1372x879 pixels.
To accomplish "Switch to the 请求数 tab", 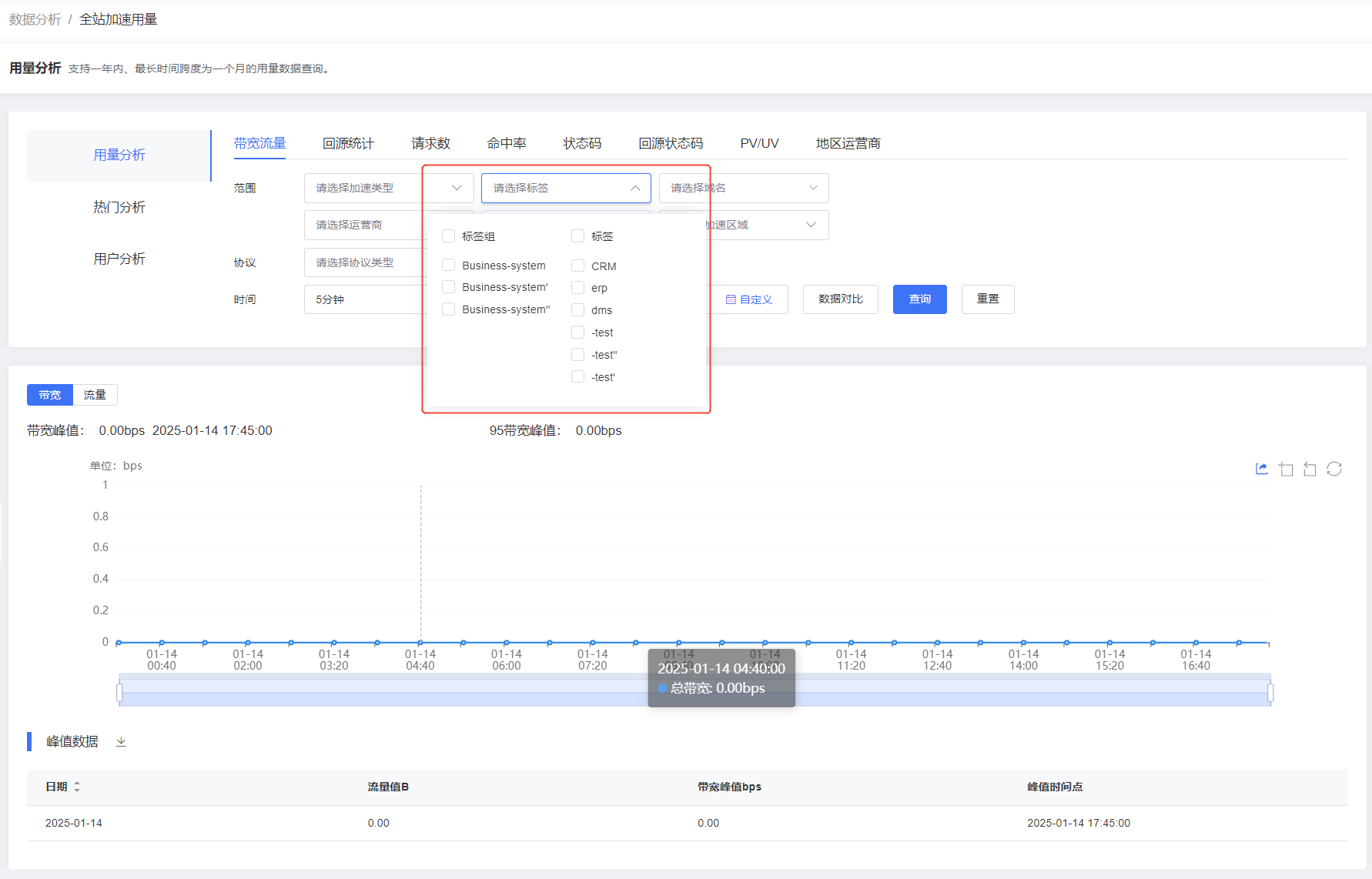I will 430,143.
